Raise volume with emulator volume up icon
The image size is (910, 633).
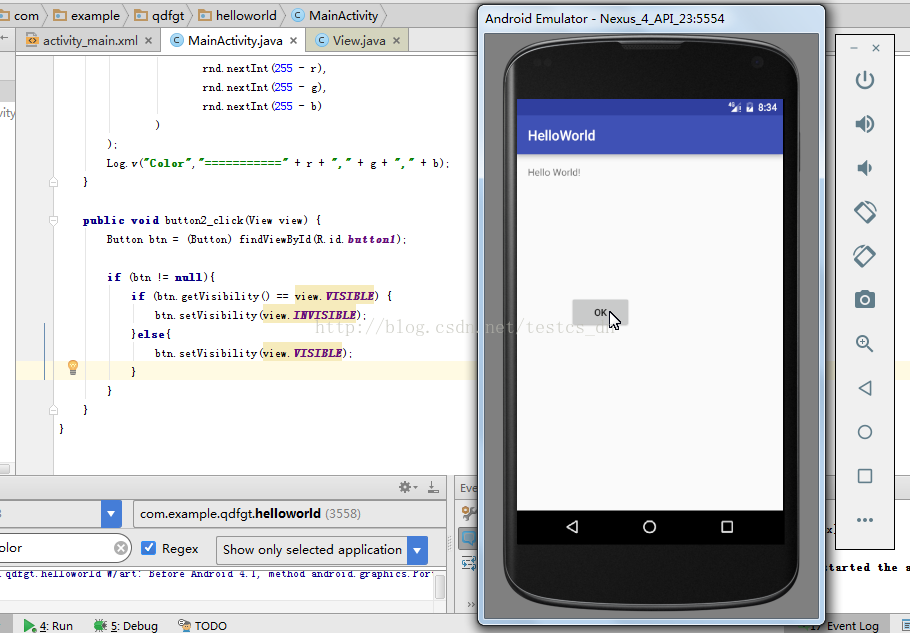(x=865, y=124)
